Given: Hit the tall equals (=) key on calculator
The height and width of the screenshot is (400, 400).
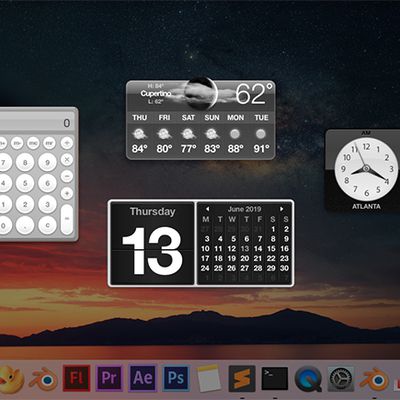Looking at the screenshot, I should pos(67,219).
